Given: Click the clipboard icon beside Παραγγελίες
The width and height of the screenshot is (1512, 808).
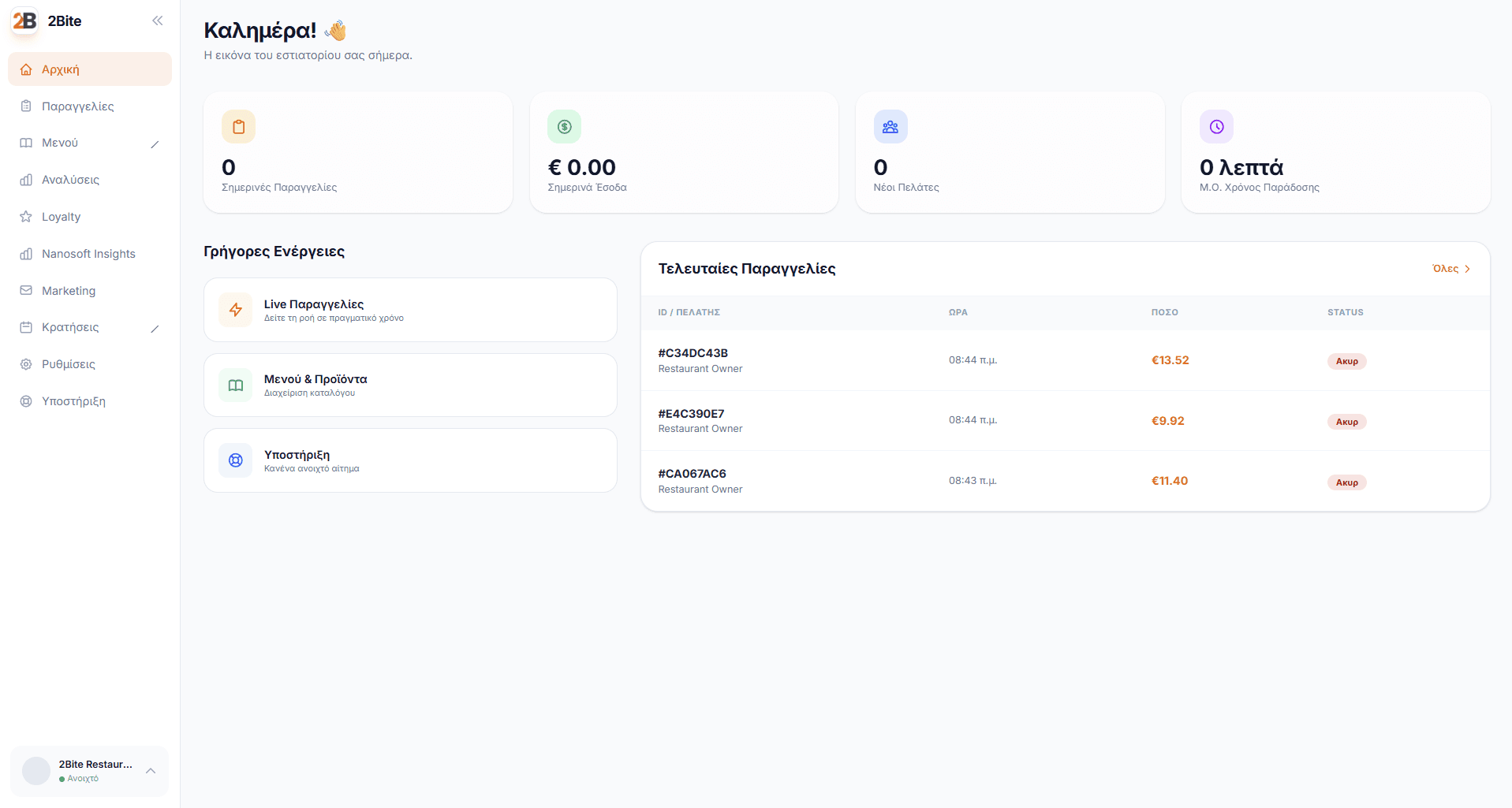Looking at the screenshot, I should [26, 106].
